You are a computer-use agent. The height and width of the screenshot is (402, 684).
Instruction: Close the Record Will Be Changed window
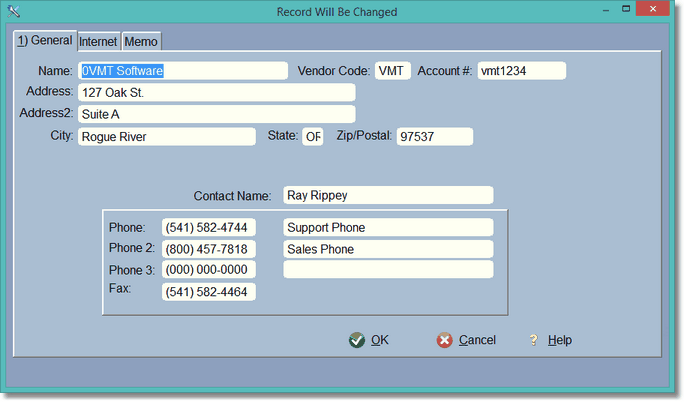(653, 9)
